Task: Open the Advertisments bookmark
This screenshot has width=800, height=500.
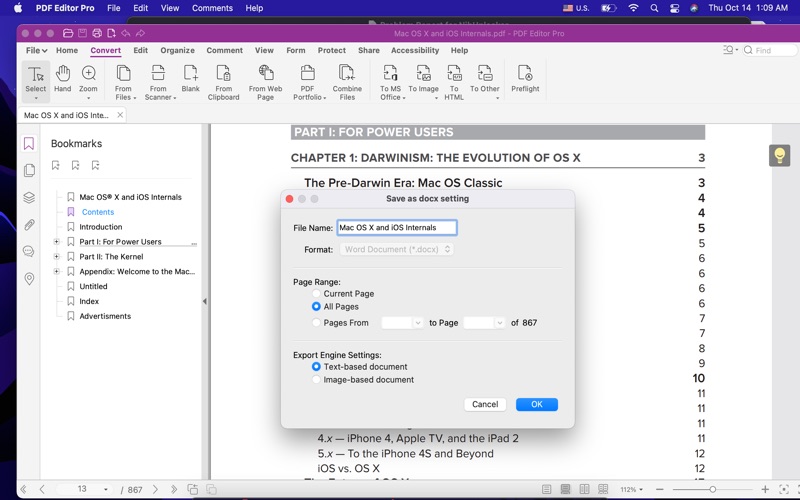Action: tap(105, 316)
